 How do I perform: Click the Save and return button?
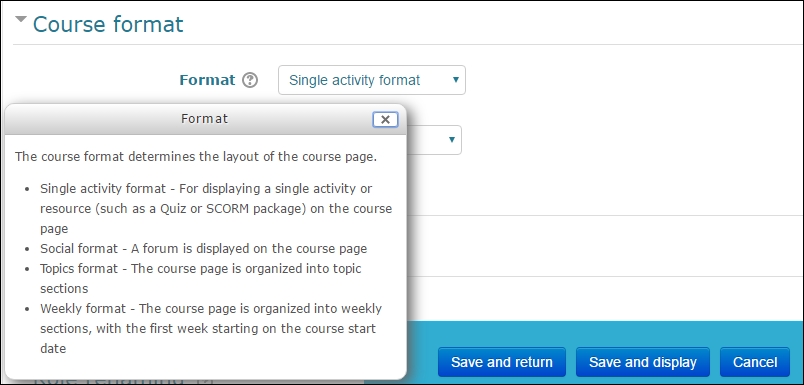pyautogui.click(x=501, y=362)
